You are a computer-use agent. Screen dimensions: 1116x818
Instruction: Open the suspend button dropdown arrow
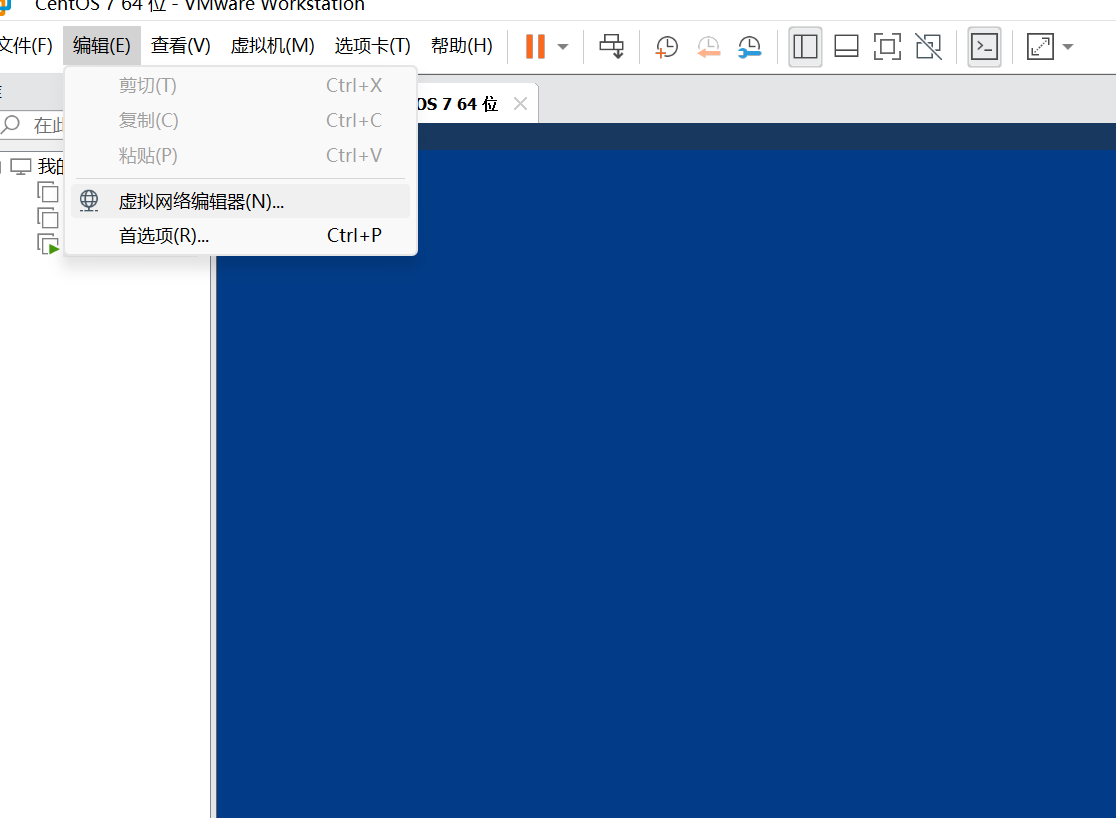point(561,46)
